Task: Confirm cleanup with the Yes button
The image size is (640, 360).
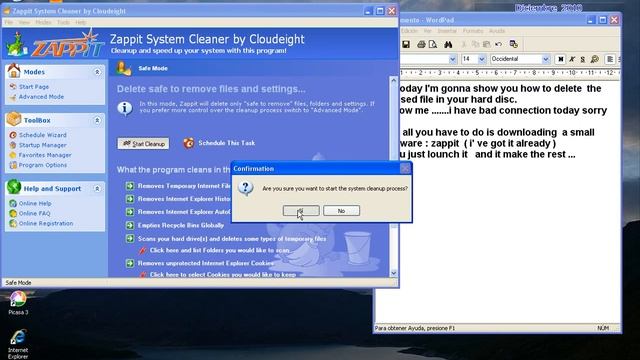Action: (x=301, y=211)
